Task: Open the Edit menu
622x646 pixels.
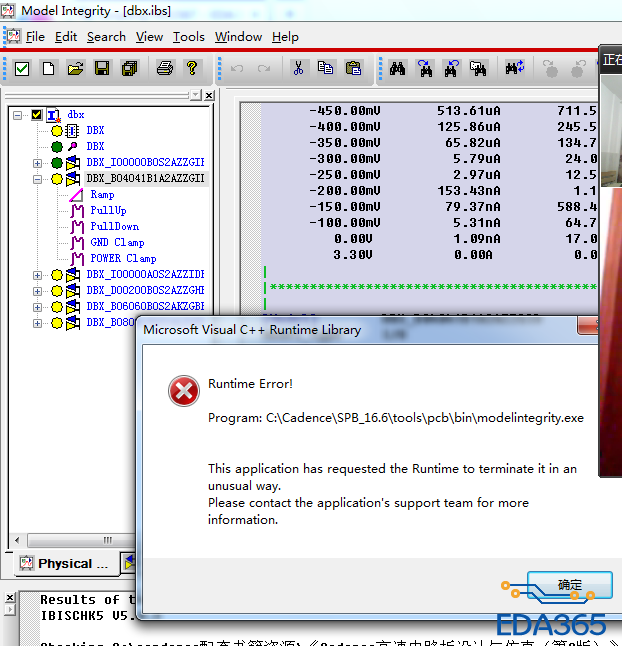Action: pyautogui.click(x=66, y=37)
